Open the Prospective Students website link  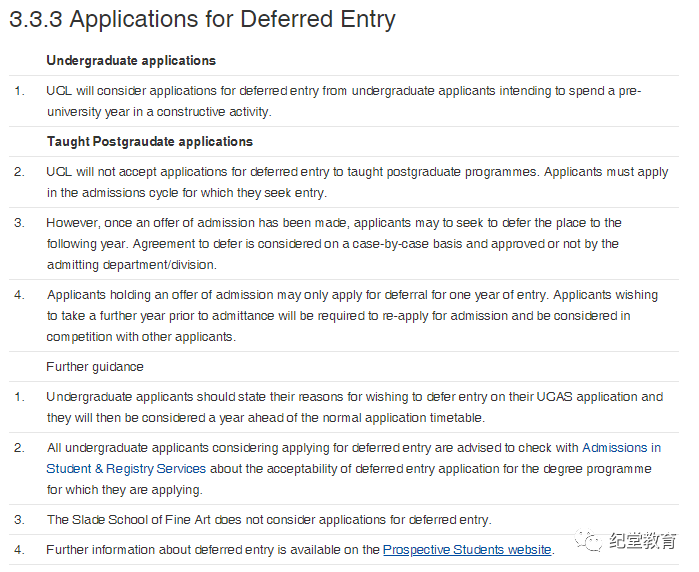[x=467, y=549]
